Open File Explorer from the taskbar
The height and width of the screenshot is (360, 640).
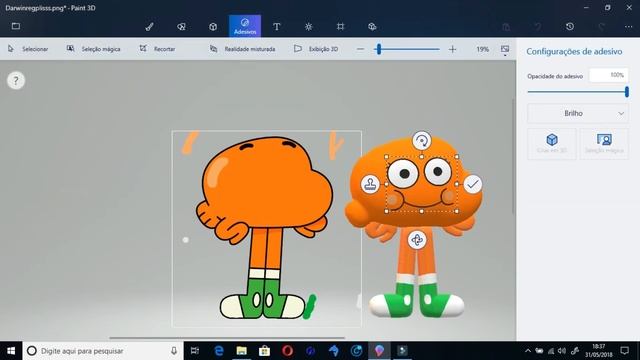(242, 351)
